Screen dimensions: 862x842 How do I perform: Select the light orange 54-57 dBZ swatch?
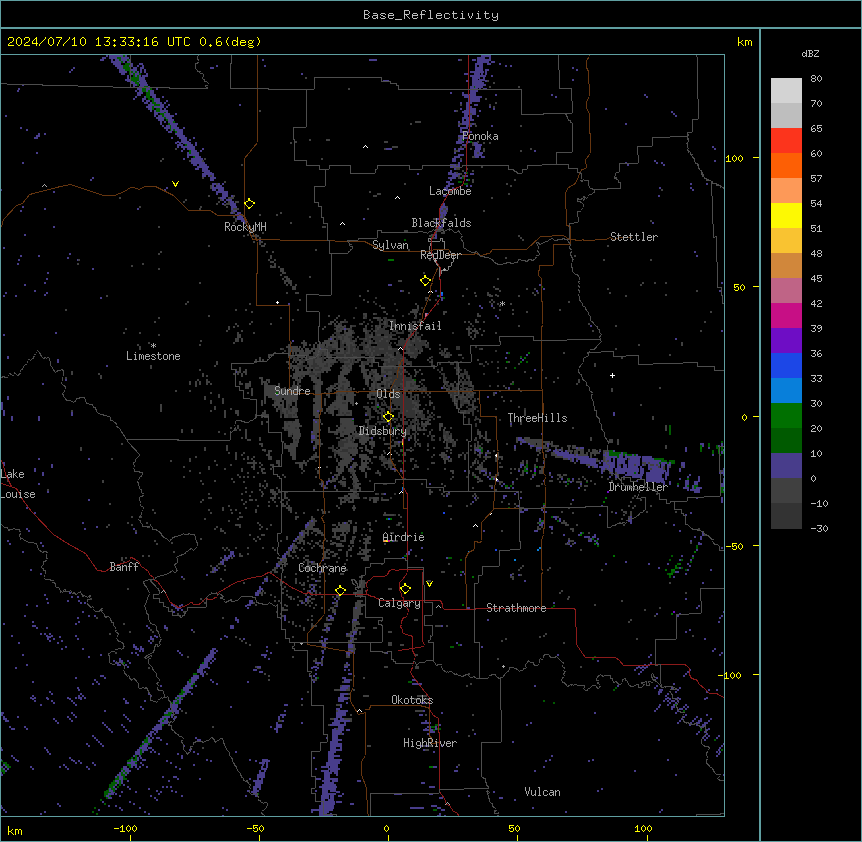(786, 191)
